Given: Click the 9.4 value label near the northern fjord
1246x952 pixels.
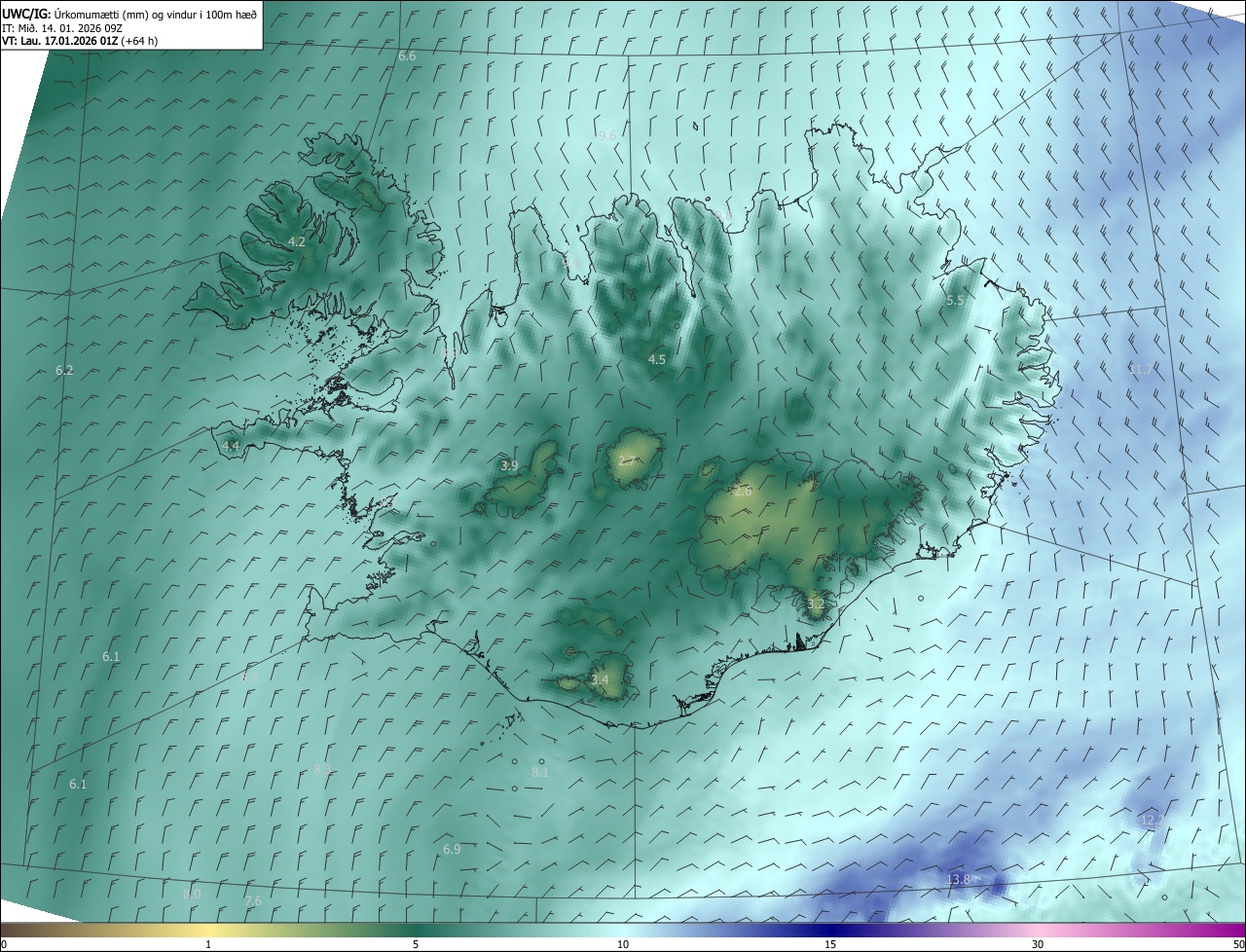Looking at the screenshot, I should 571,263.
